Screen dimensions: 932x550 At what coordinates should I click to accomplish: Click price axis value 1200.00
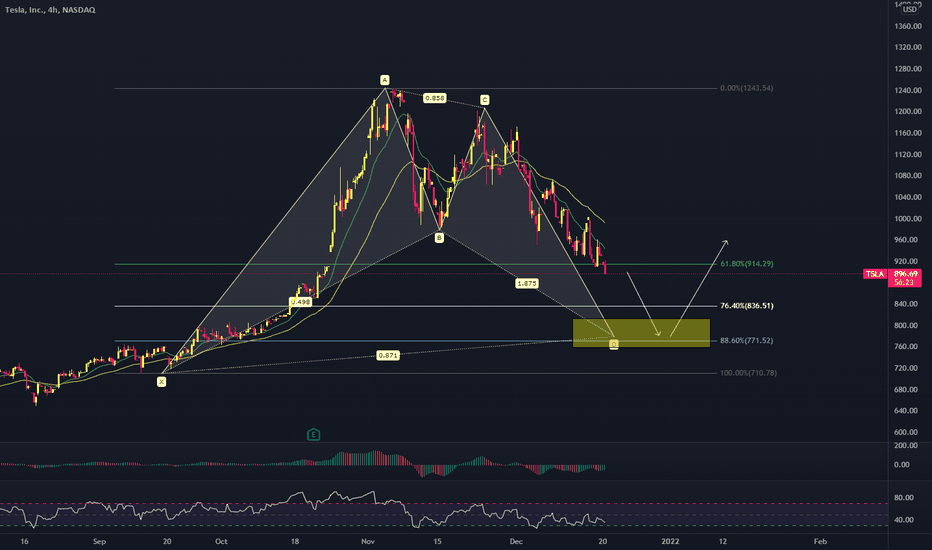(908, 111)
